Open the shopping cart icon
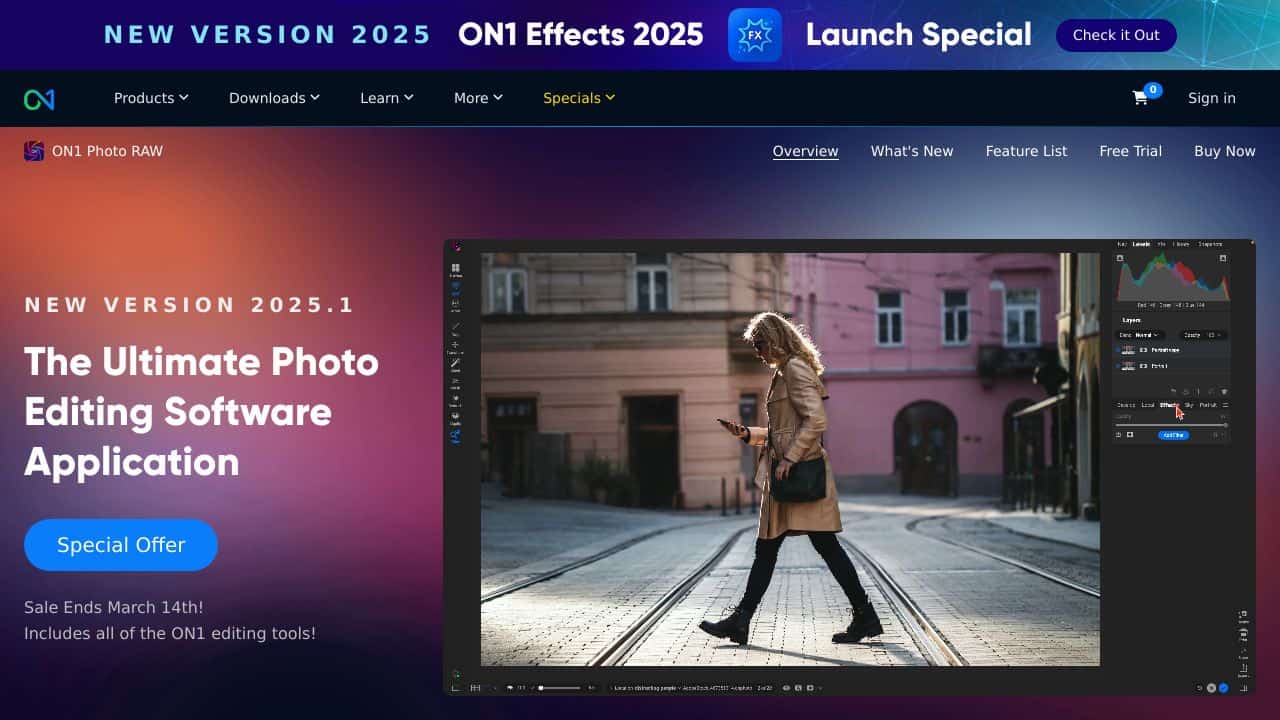1280x720 pixels. [1140, 98]
